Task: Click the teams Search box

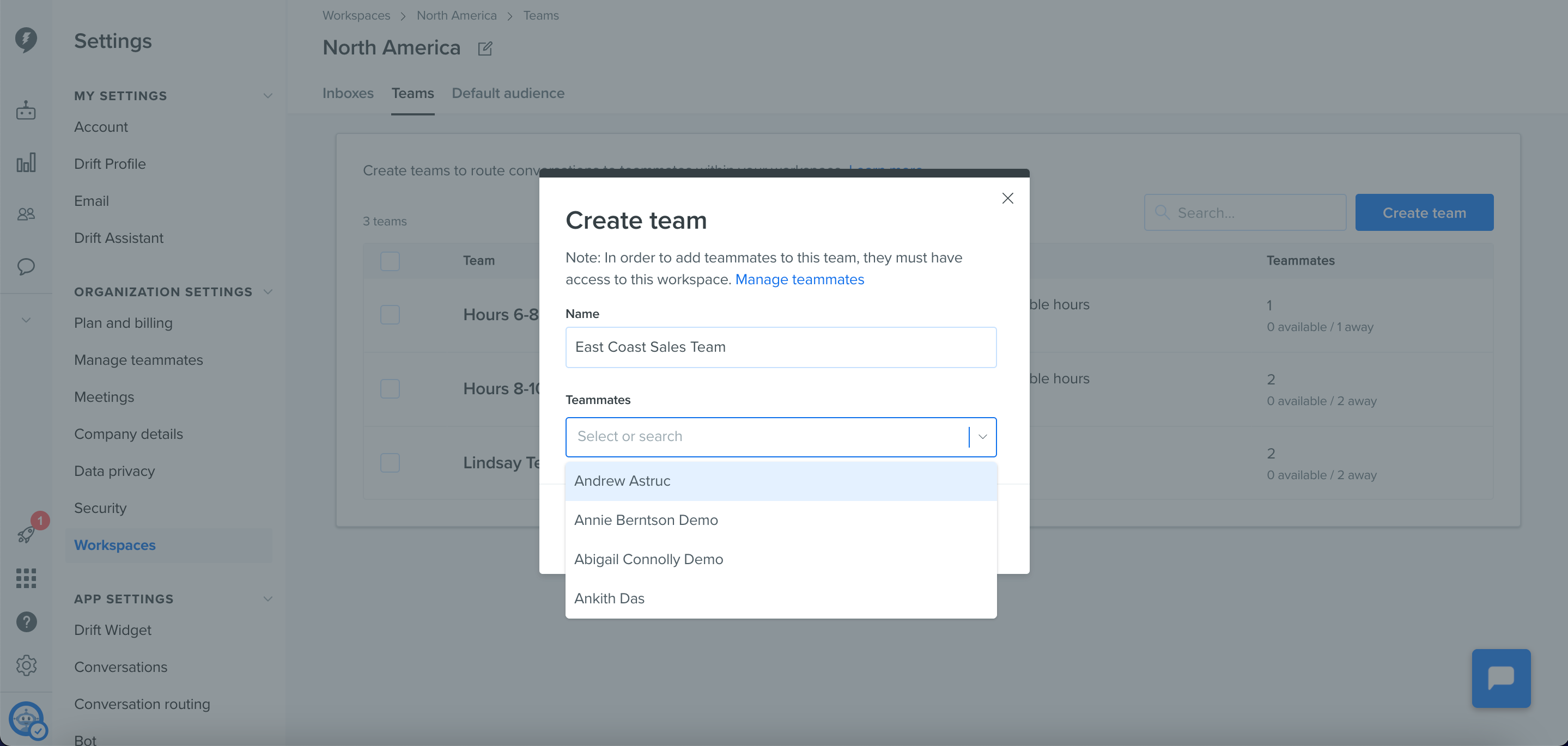Action: (x=1245, y=212)
